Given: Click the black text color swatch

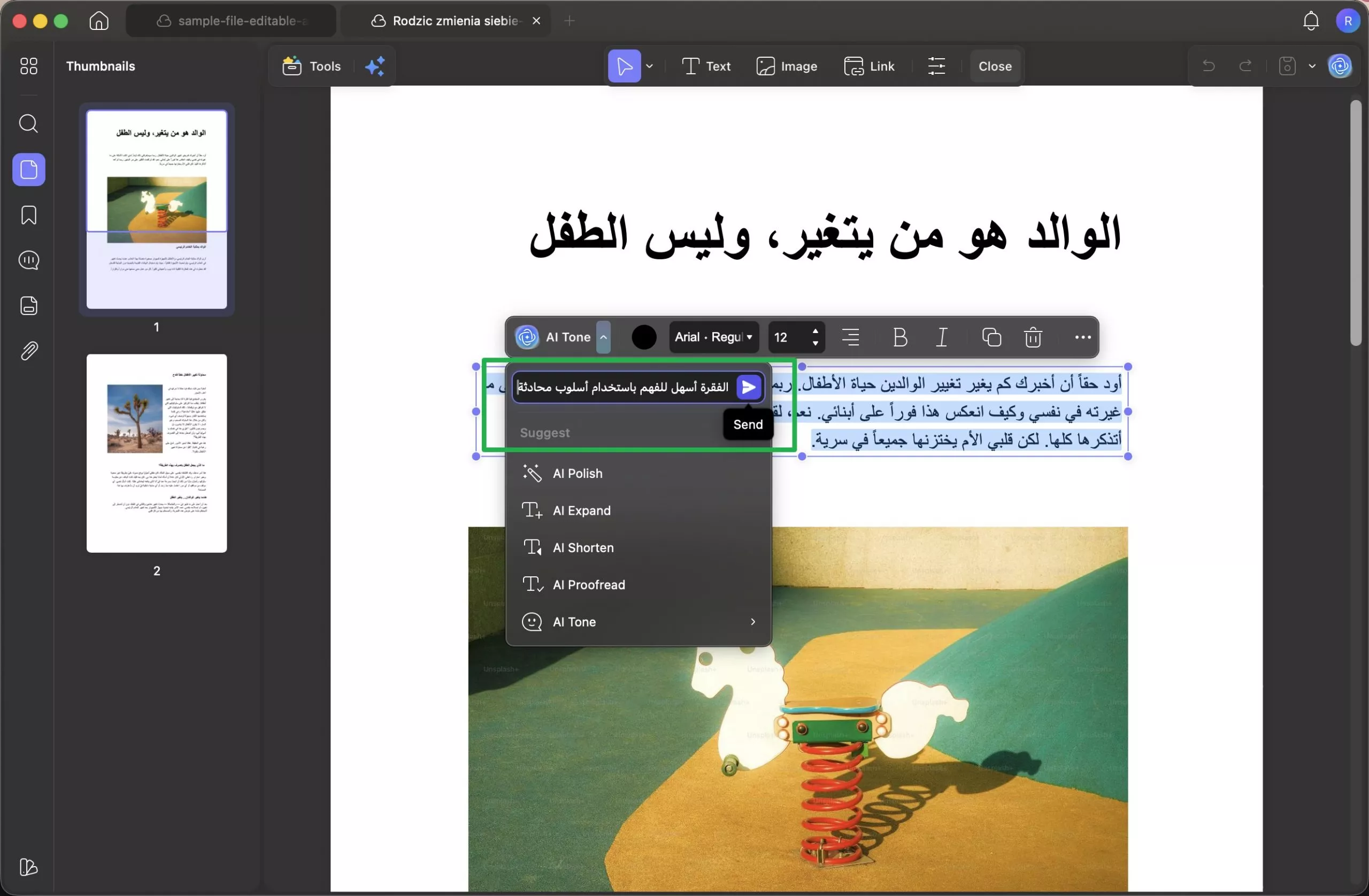Looking at the screenshot, I should [643, 337].
